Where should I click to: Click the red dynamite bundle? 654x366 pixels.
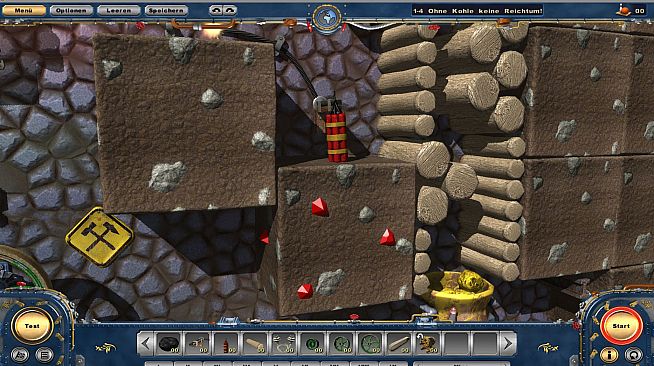pyautogui.click(x=336, y=137)
